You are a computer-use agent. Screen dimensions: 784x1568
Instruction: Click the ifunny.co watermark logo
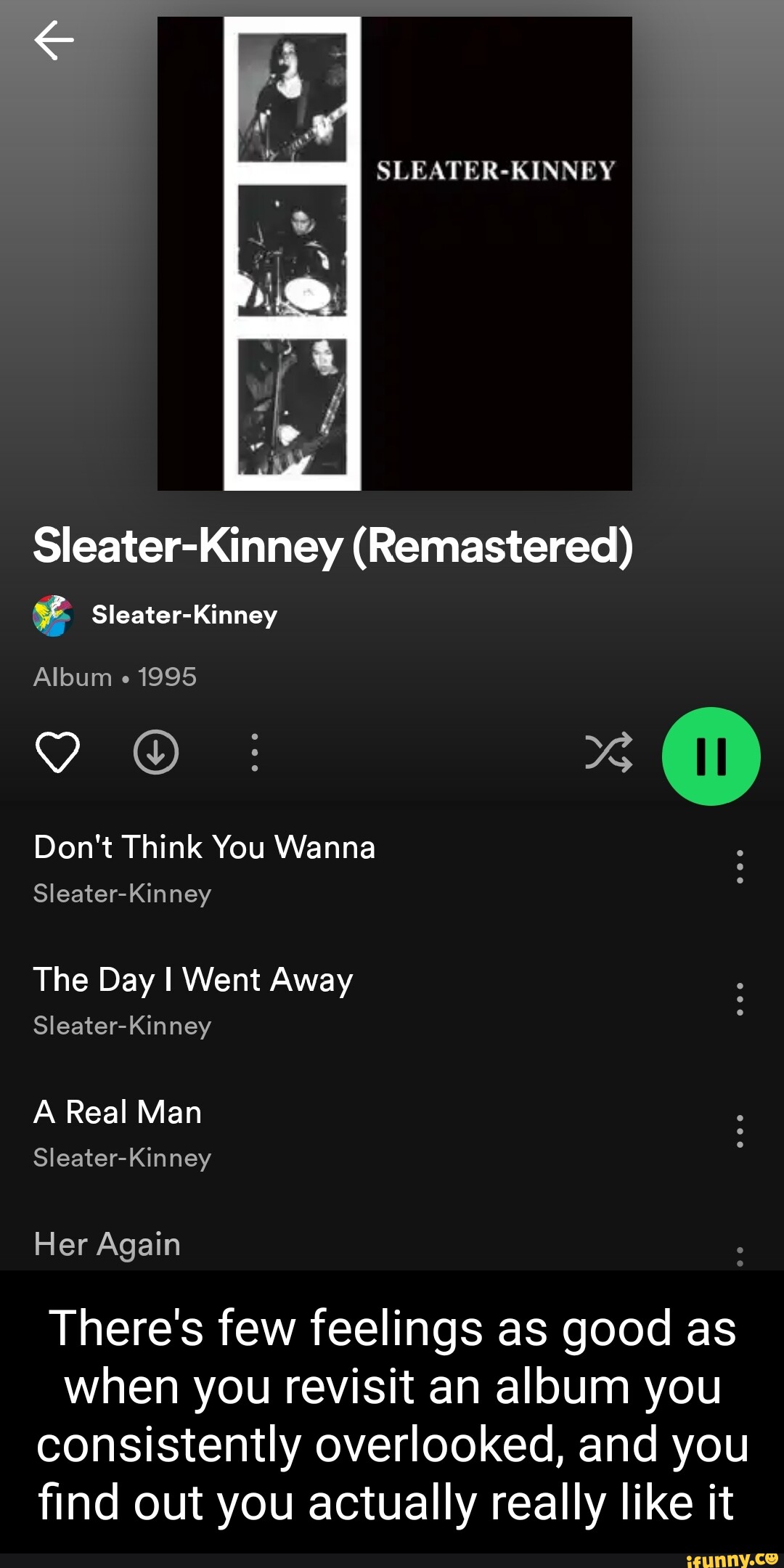click(732, 1559)
